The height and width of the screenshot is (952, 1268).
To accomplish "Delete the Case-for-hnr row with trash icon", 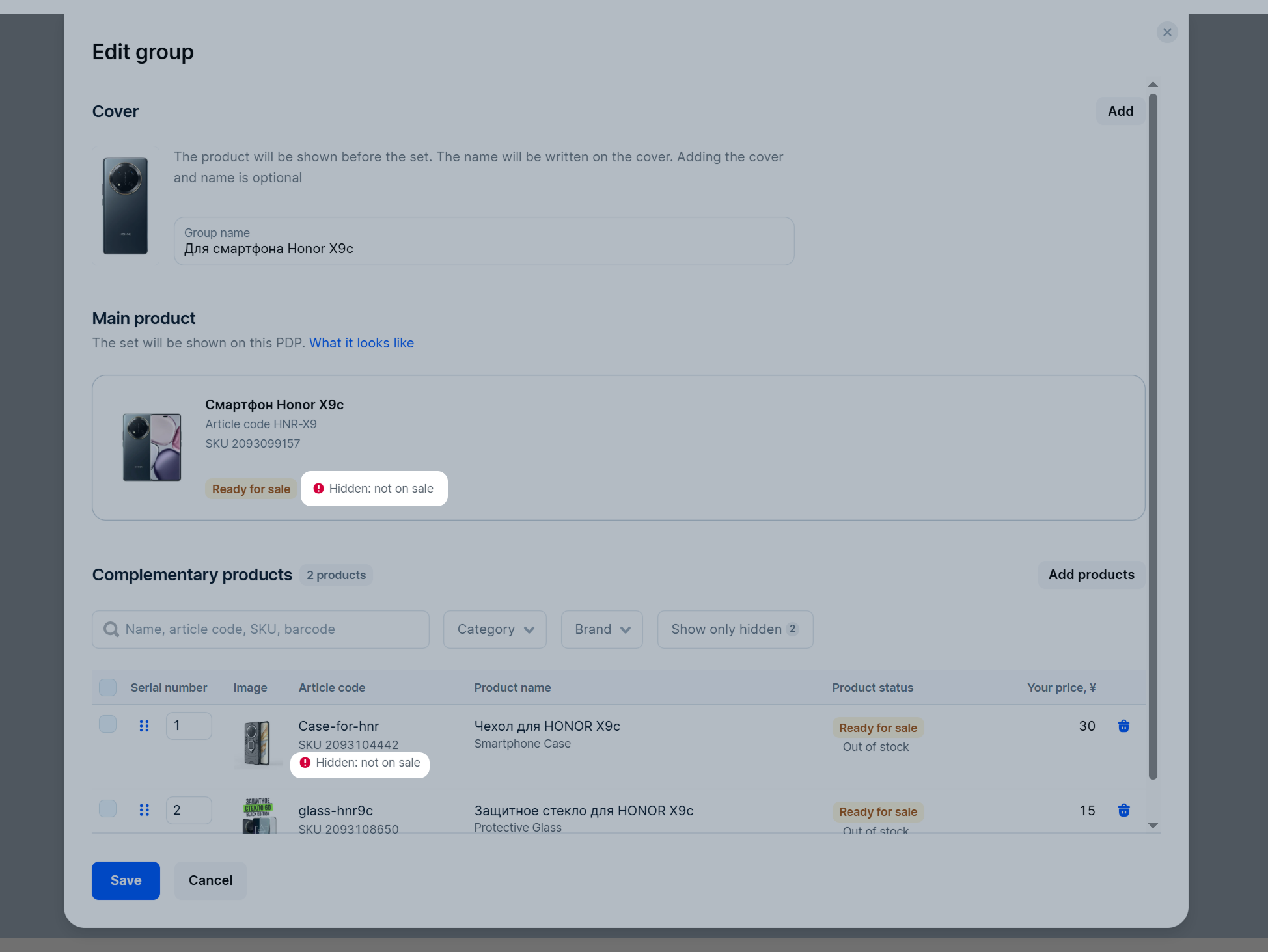I will [x=1123, y=726].
